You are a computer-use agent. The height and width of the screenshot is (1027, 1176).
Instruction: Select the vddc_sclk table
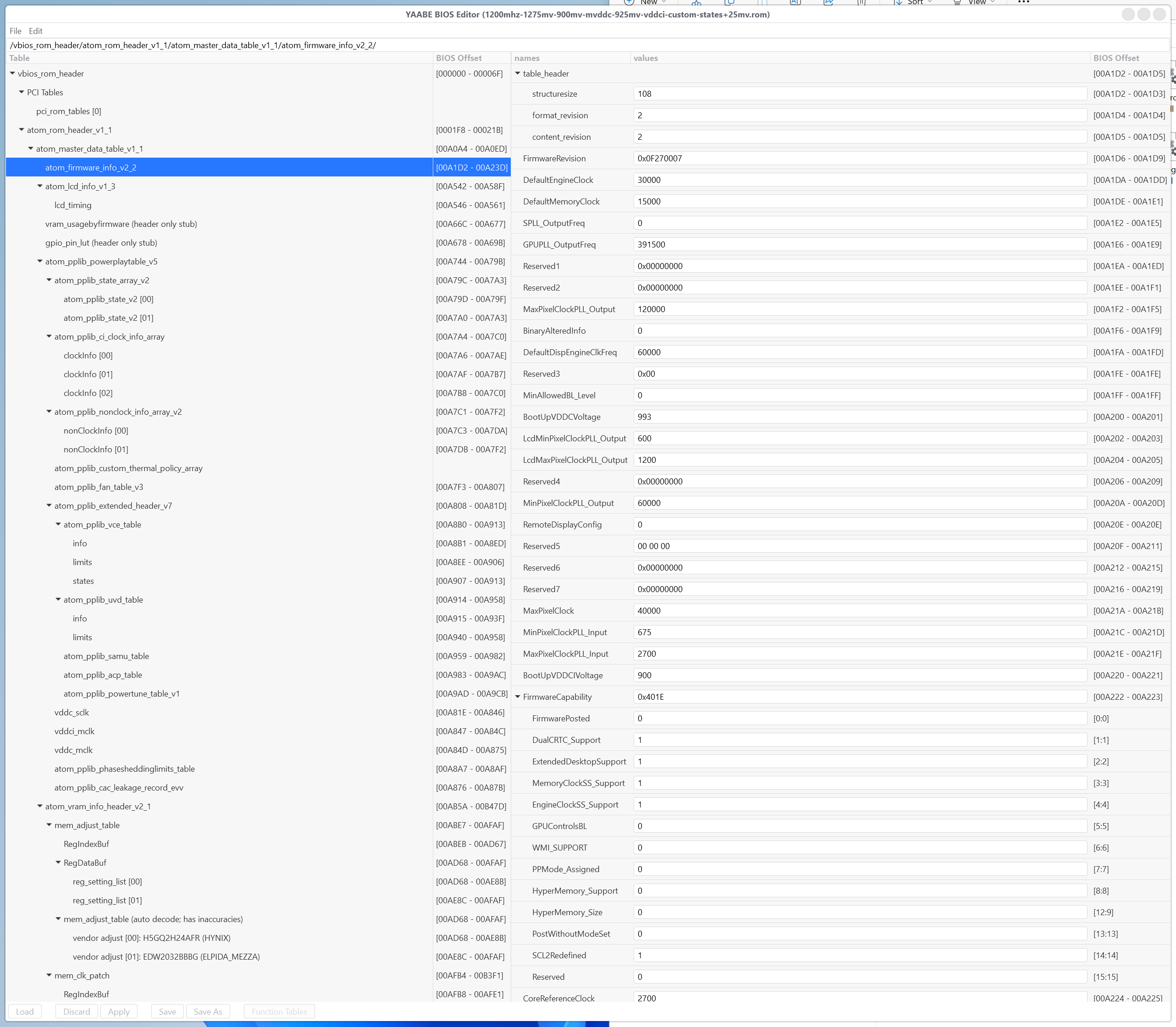[x=72, y=712]
